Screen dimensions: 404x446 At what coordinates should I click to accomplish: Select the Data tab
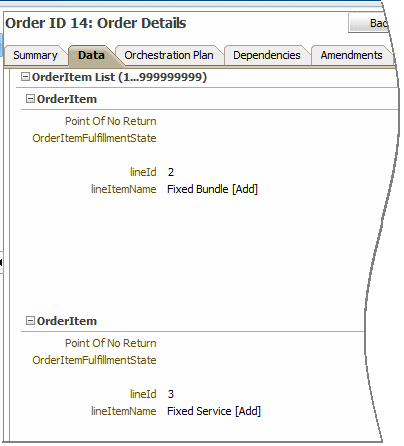click(x=91, y=55)
